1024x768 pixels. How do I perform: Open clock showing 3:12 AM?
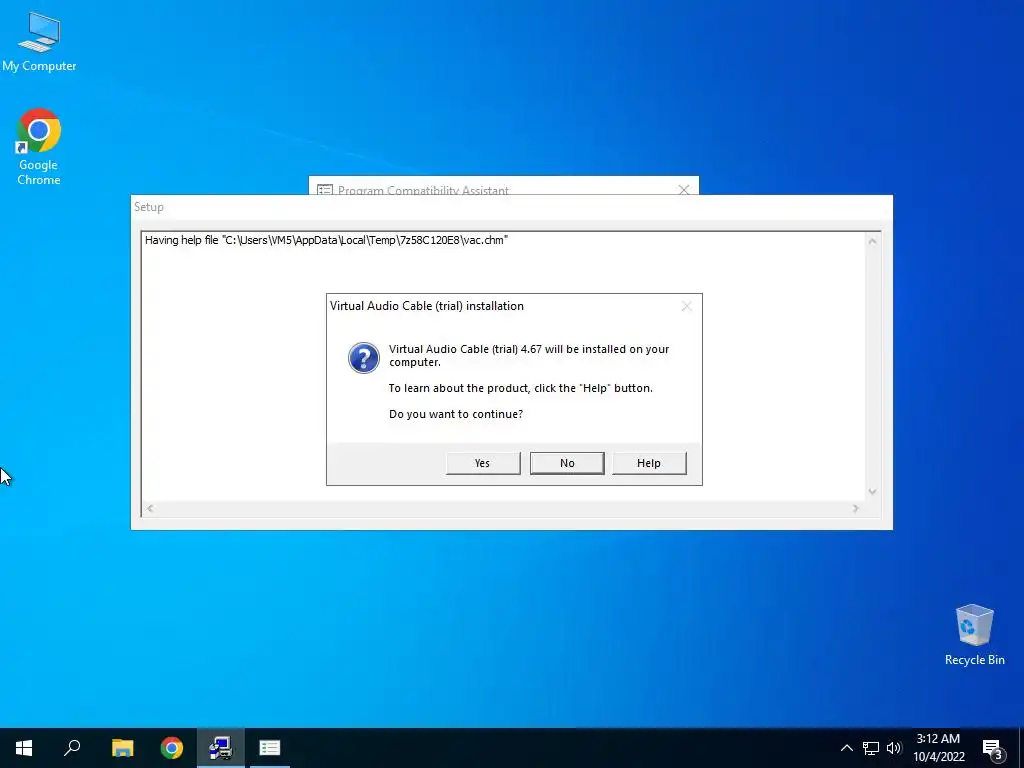938,748
